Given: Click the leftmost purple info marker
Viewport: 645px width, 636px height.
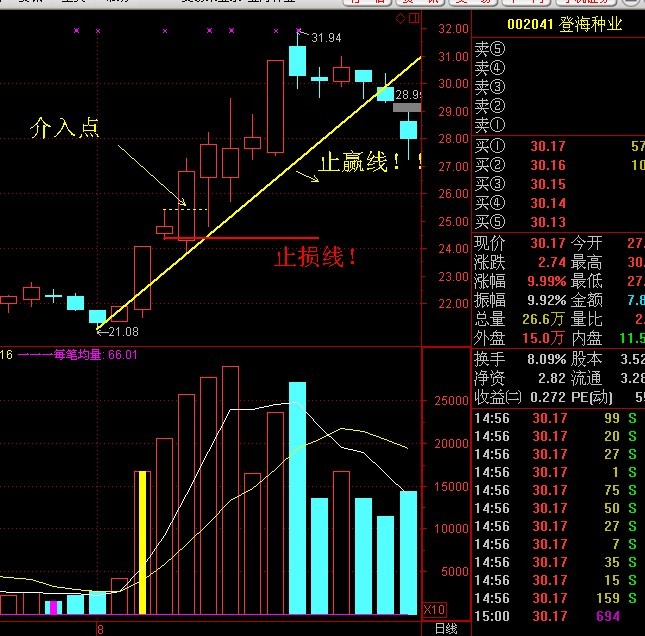Looking at the screenshot, I should click(x=76, y=30).
